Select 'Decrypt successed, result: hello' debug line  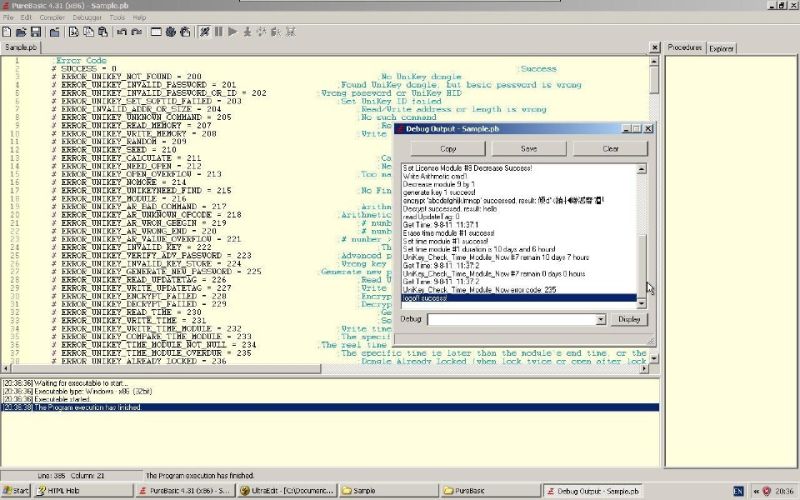pos(519,209)
